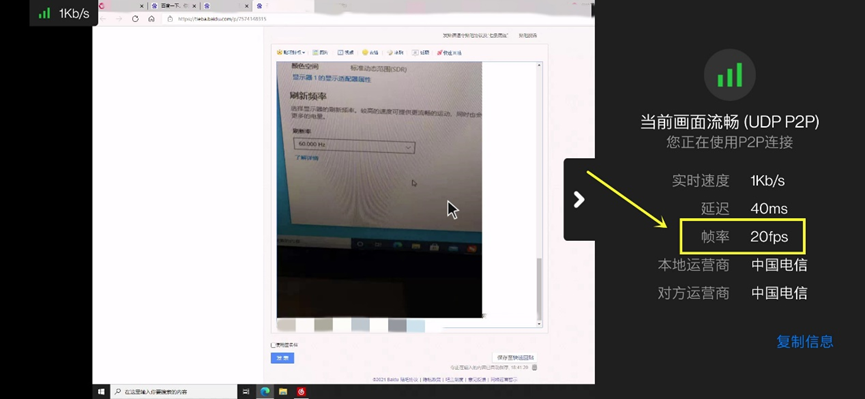
Task: Collapse the connection info panel with the chevron arrow
Action: (579, 199)
